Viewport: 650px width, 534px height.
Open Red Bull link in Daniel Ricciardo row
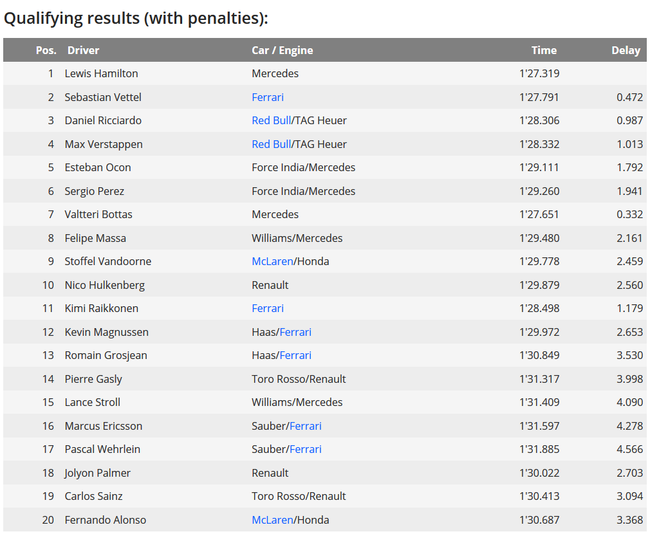271,120
